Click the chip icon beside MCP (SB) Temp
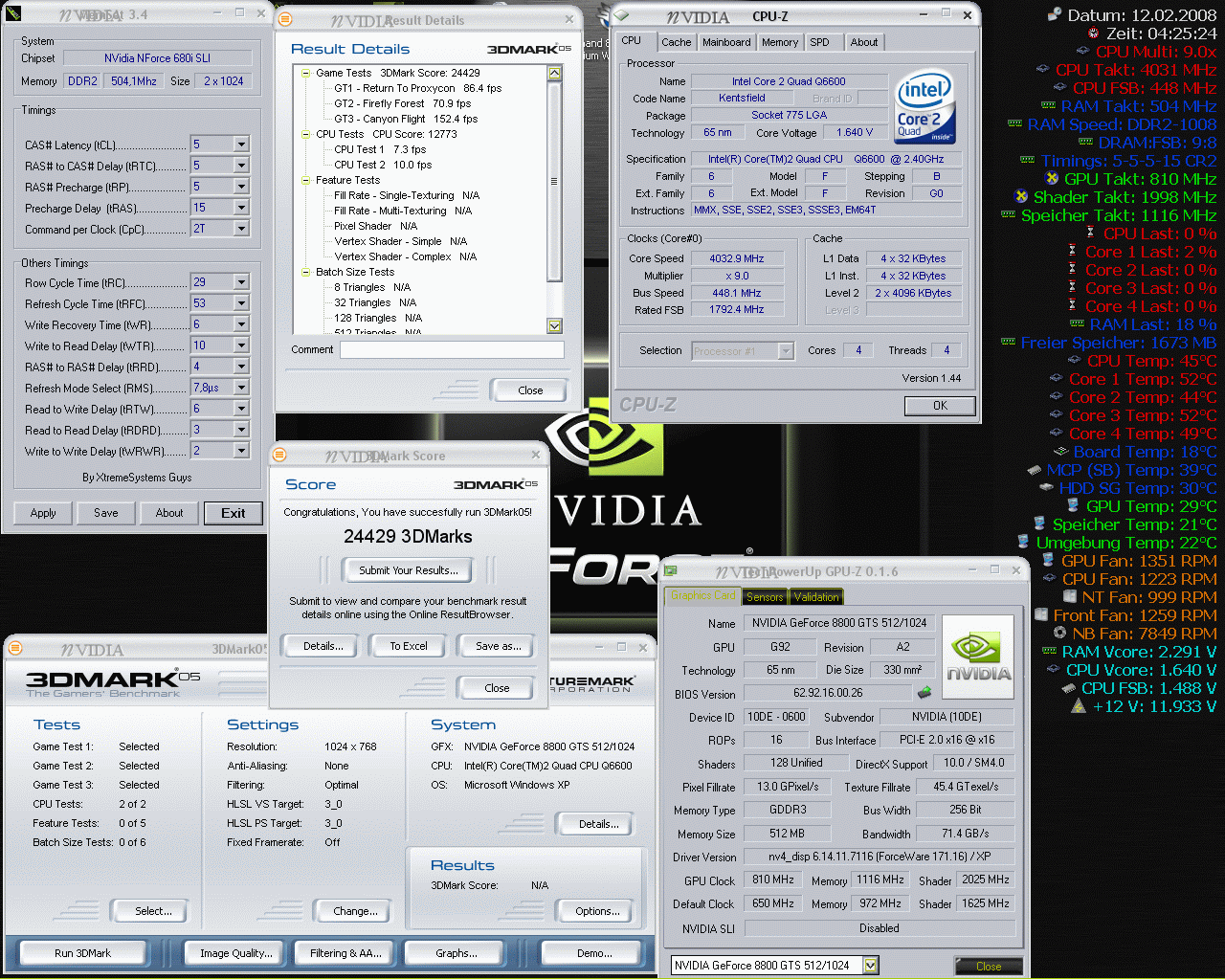 click(1034, 469)
